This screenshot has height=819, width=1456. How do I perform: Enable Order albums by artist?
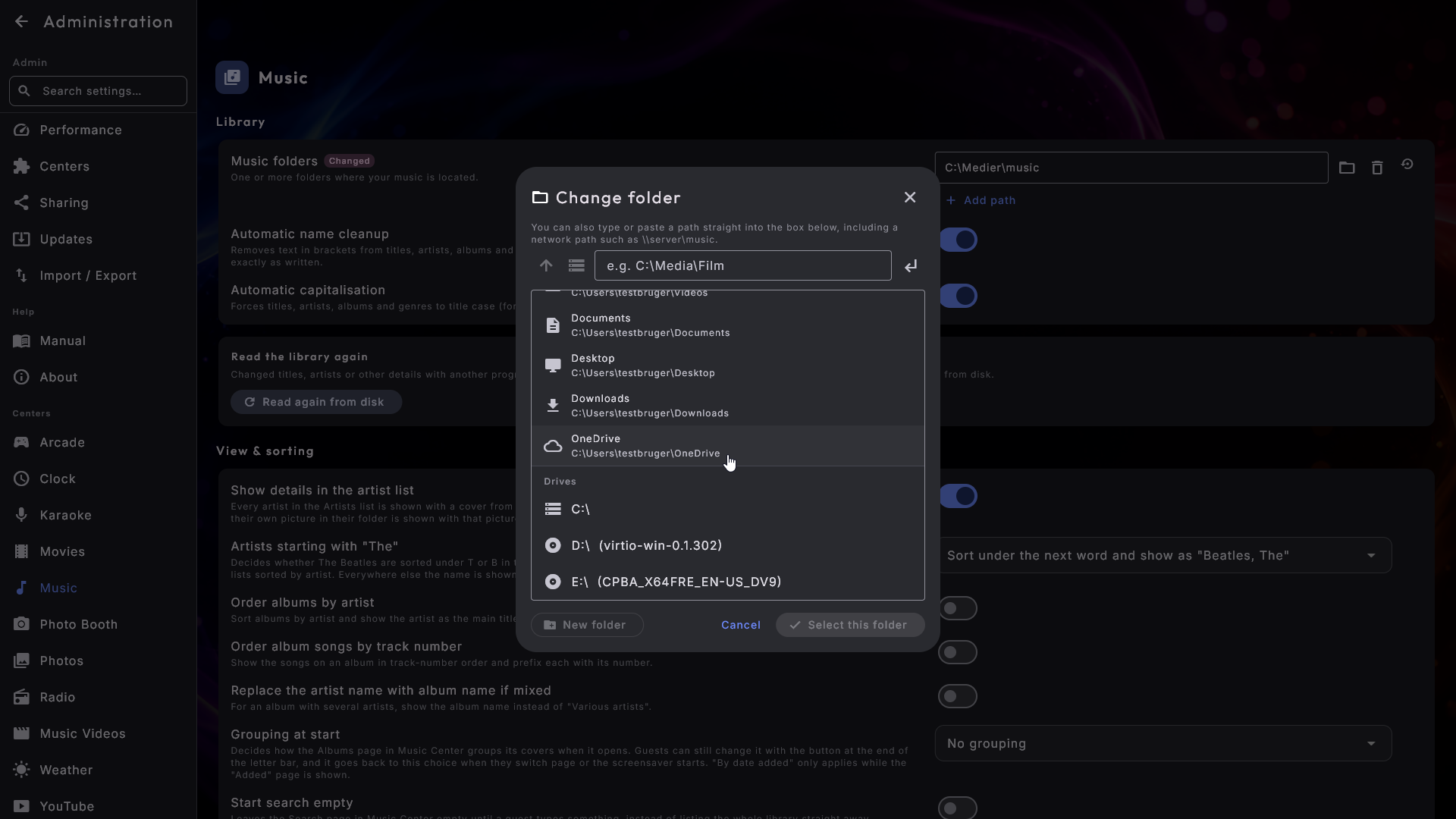[958, 608]
